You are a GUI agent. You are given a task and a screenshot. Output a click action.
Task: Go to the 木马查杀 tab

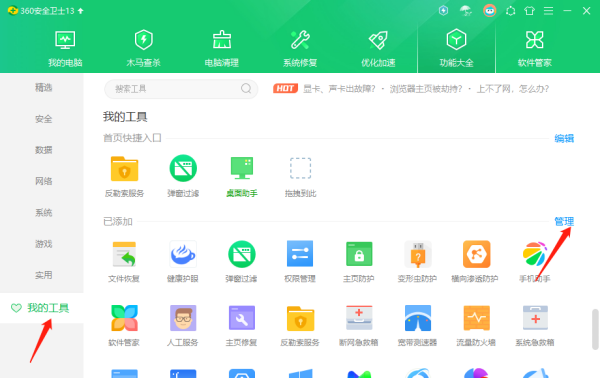[143, 49]
